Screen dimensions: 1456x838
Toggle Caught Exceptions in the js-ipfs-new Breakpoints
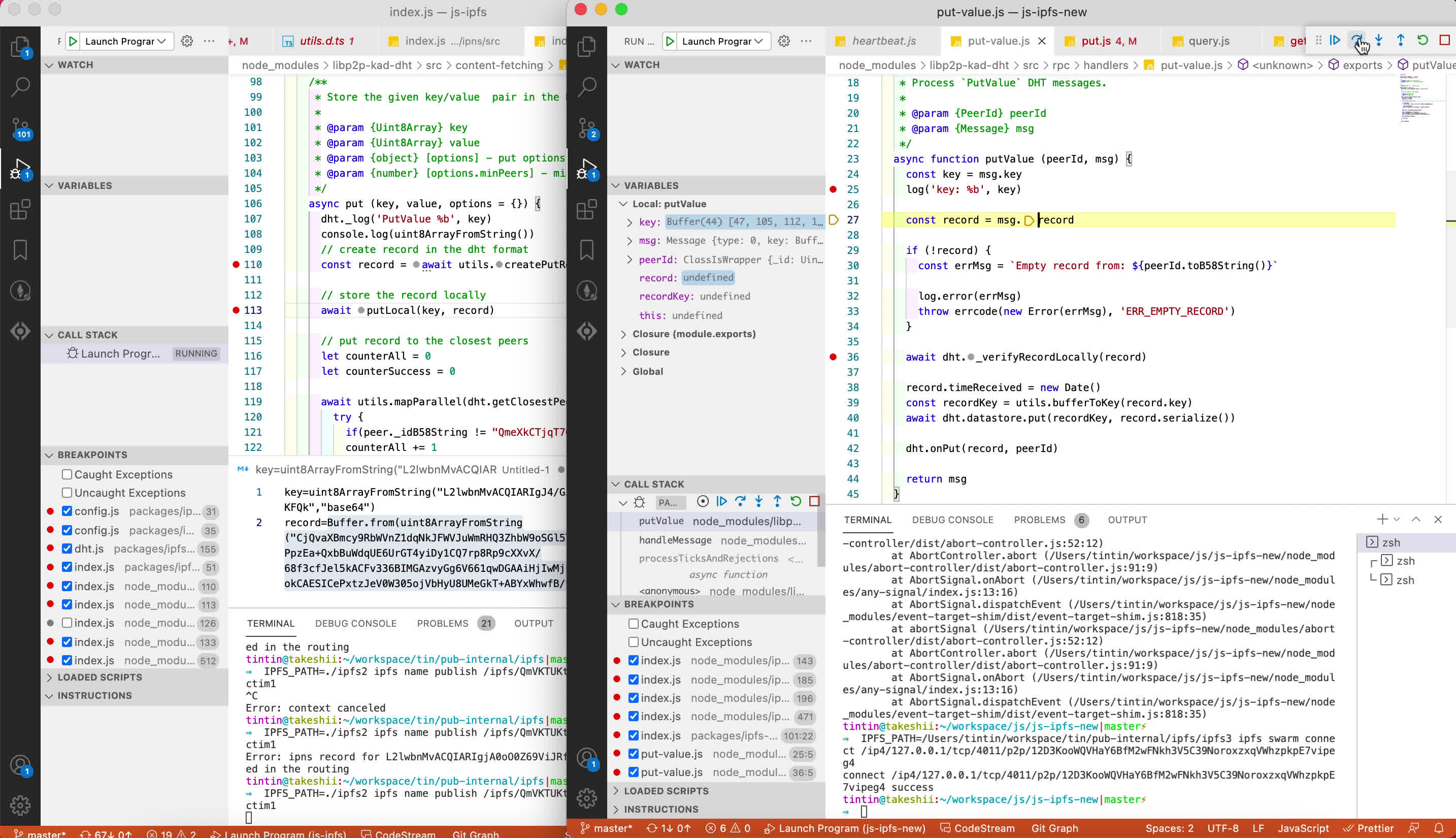634,624
